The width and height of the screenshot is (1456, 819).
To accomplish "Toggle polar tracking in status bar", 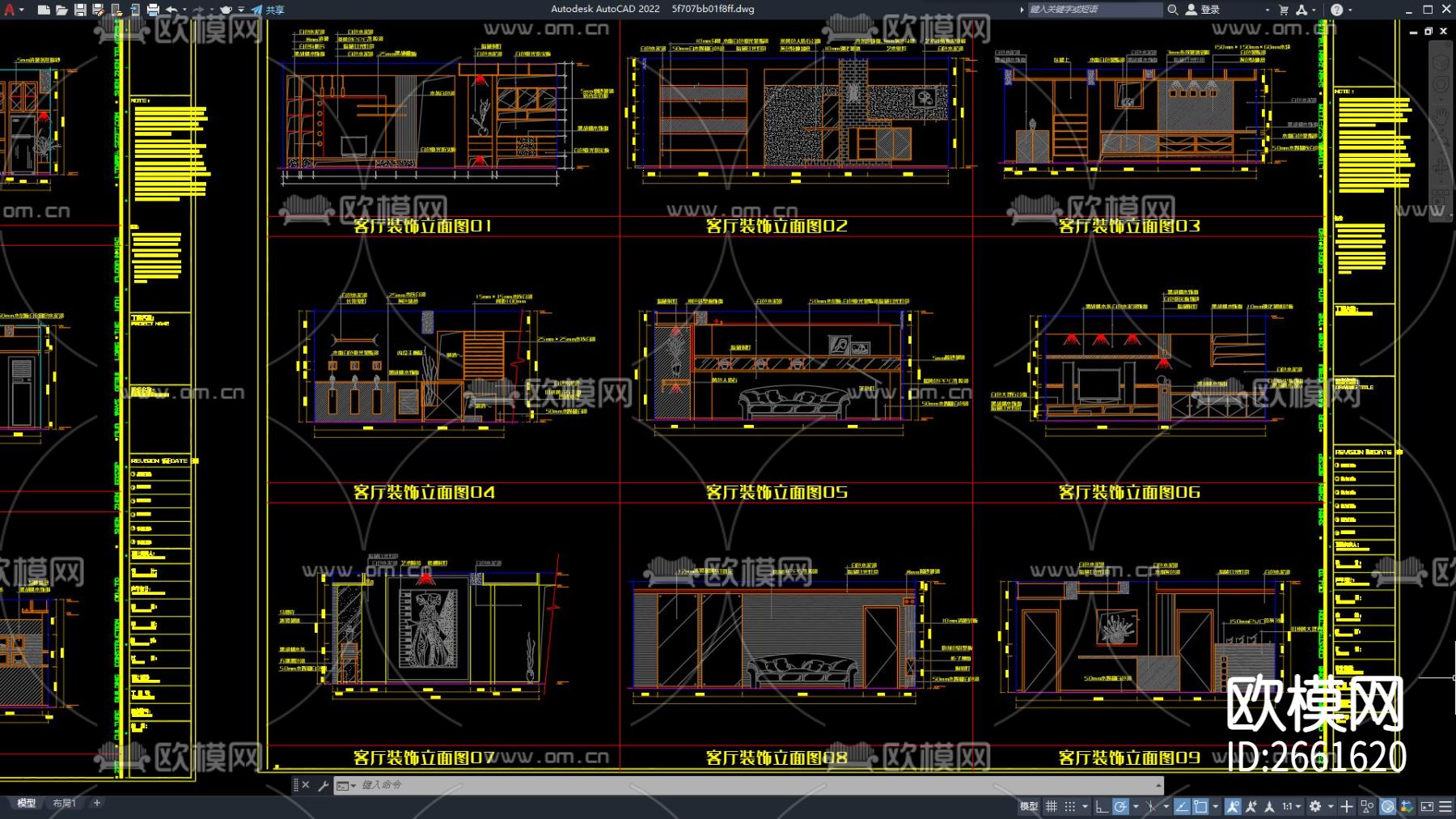I will coord(1120,806).
